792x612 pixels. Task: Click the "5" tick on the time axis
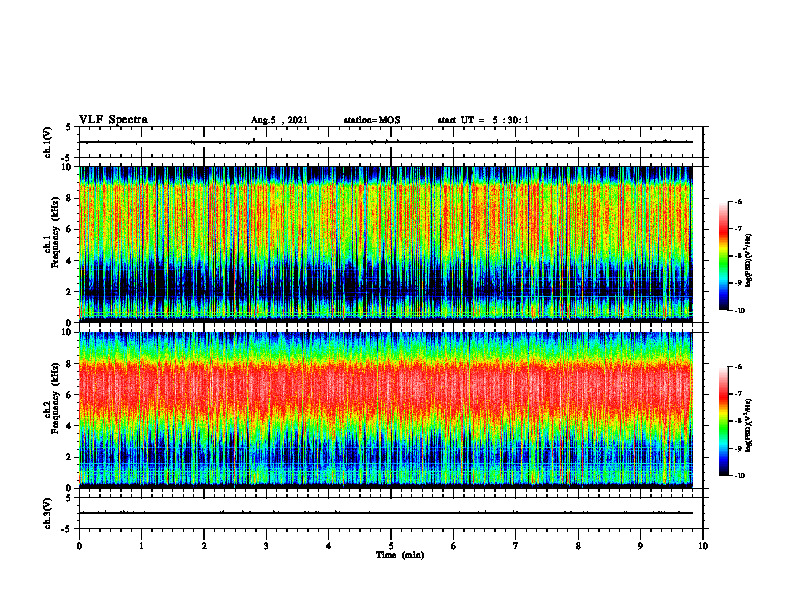click(x=391, y=546)
